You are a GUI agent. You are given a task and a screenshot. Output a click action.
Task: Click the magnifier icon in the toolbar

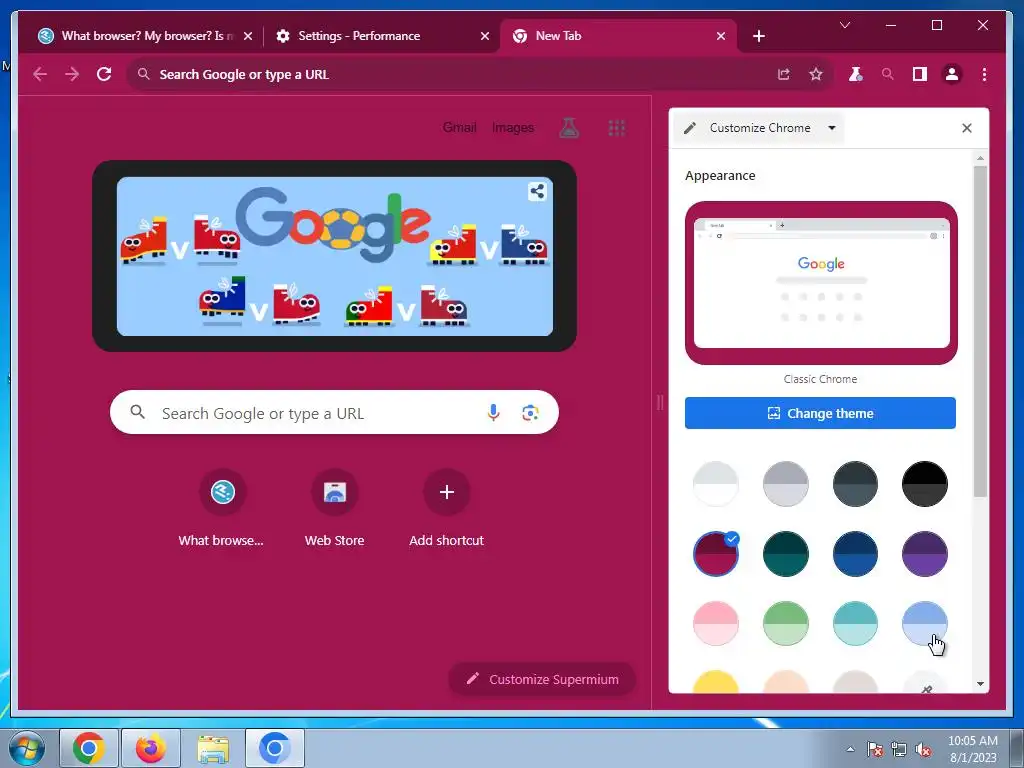887,74
